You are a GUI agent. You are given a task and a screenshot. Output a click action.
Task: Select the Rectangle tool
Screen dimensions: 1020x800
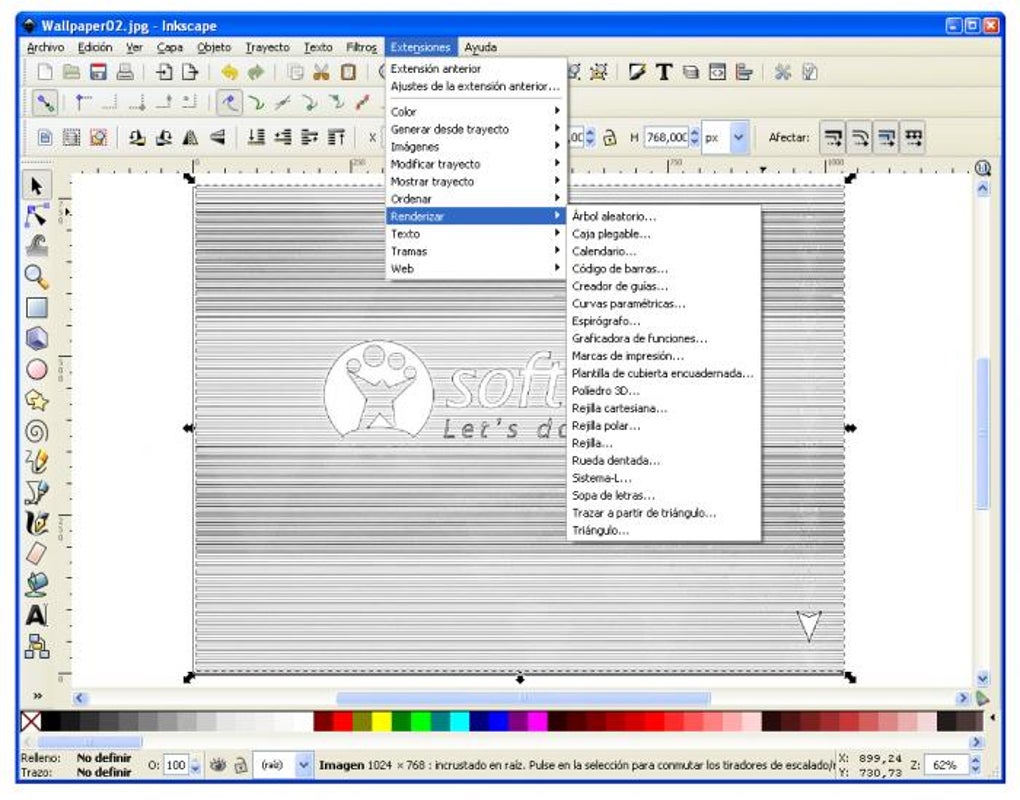(x=36, y=308)
